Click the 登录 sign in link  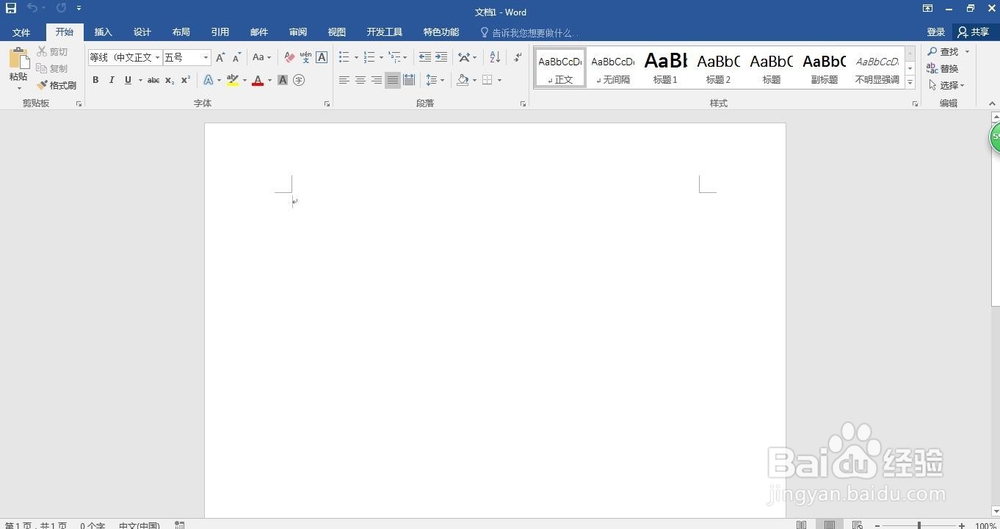[936, 32]
